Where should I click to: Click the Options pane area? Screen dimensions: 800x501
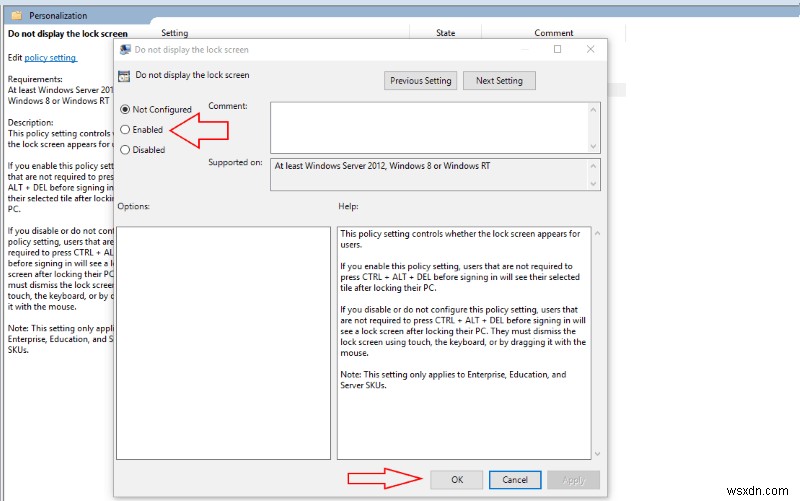coord(223,343)
